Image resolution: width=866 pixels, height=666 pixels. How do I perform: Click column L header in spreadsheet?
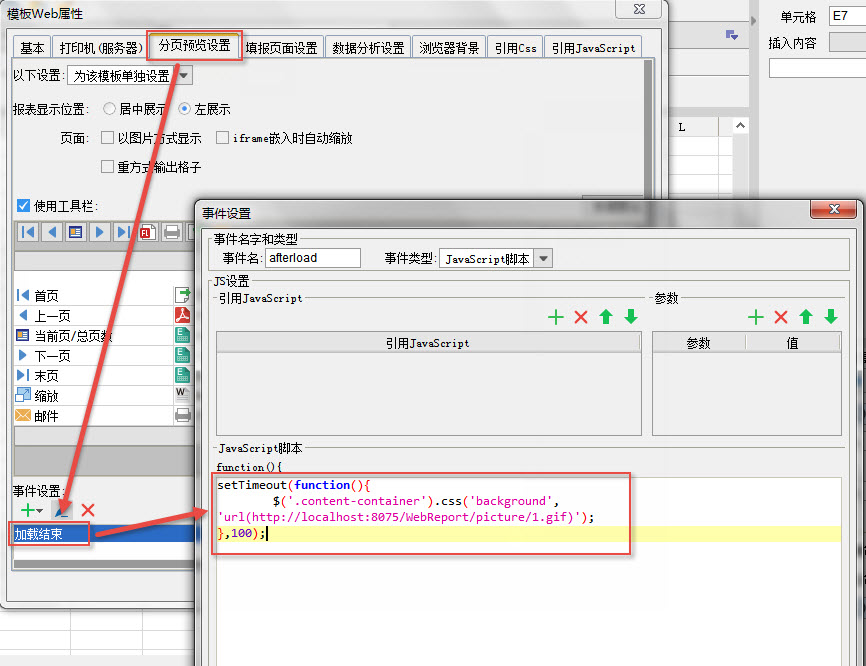pyautogui.click(x=682, y=127)
